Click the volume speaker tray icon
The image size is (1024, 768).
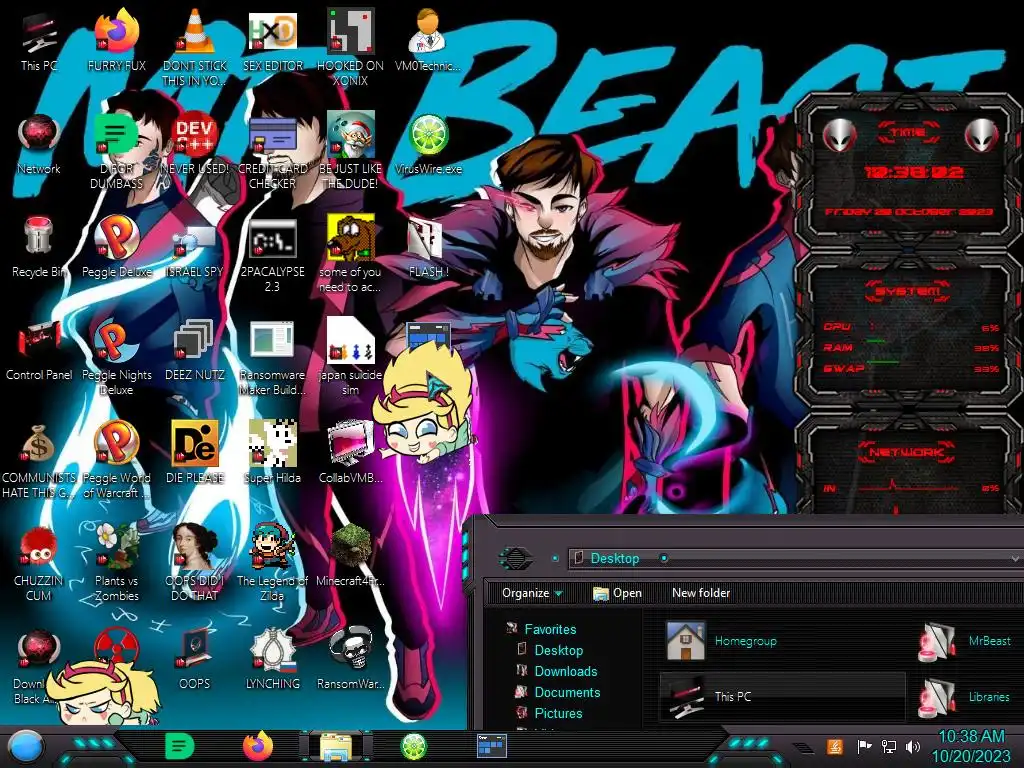click(913, 746)
